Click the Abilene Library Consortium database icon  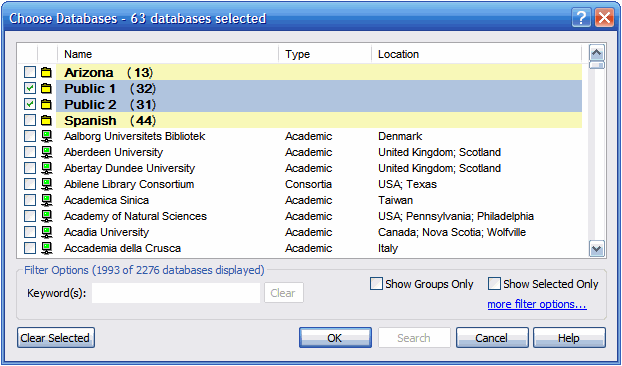coord(47,184)
